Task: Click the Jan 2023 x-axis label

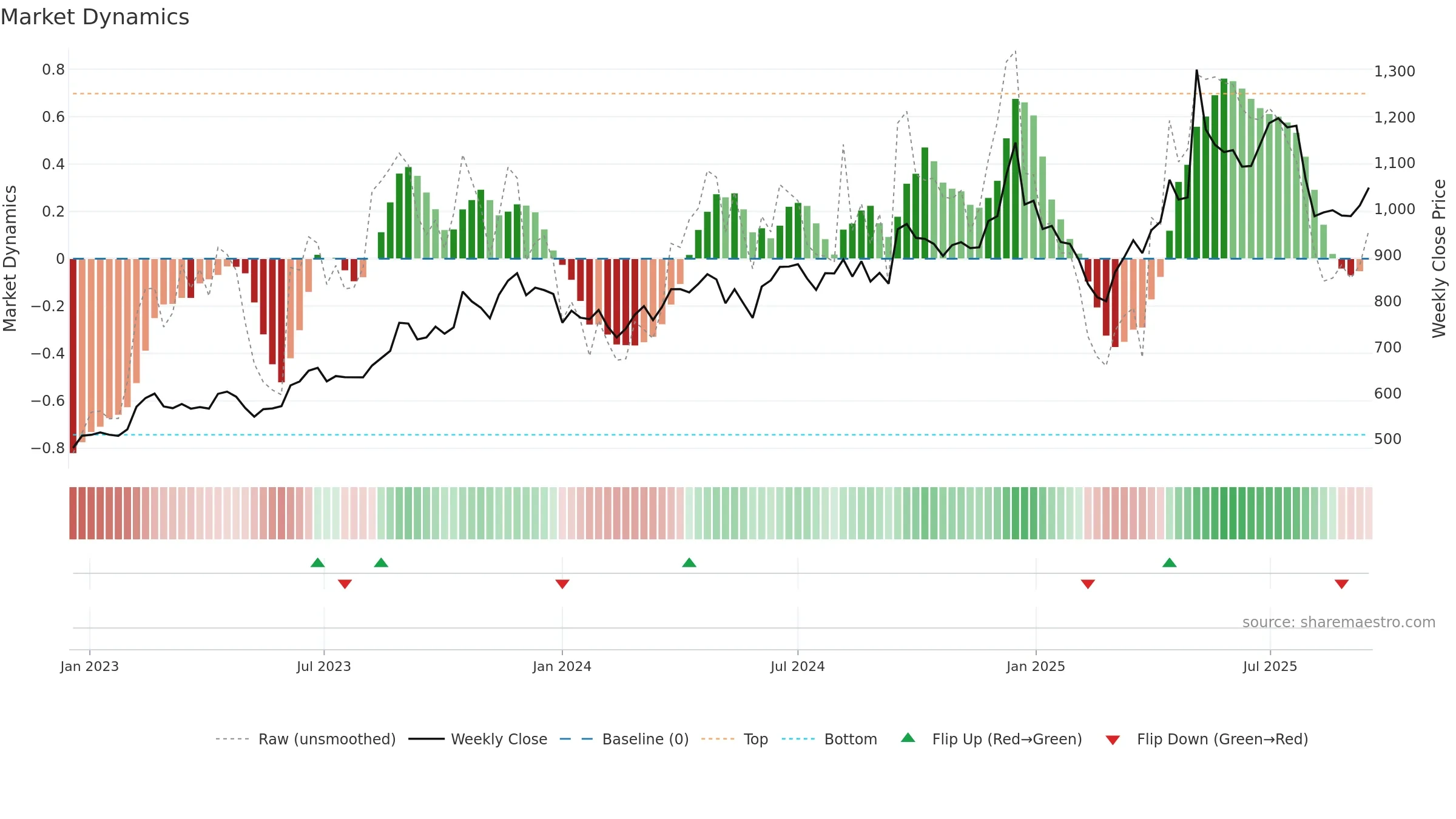Action: click(x=90, y=666)
